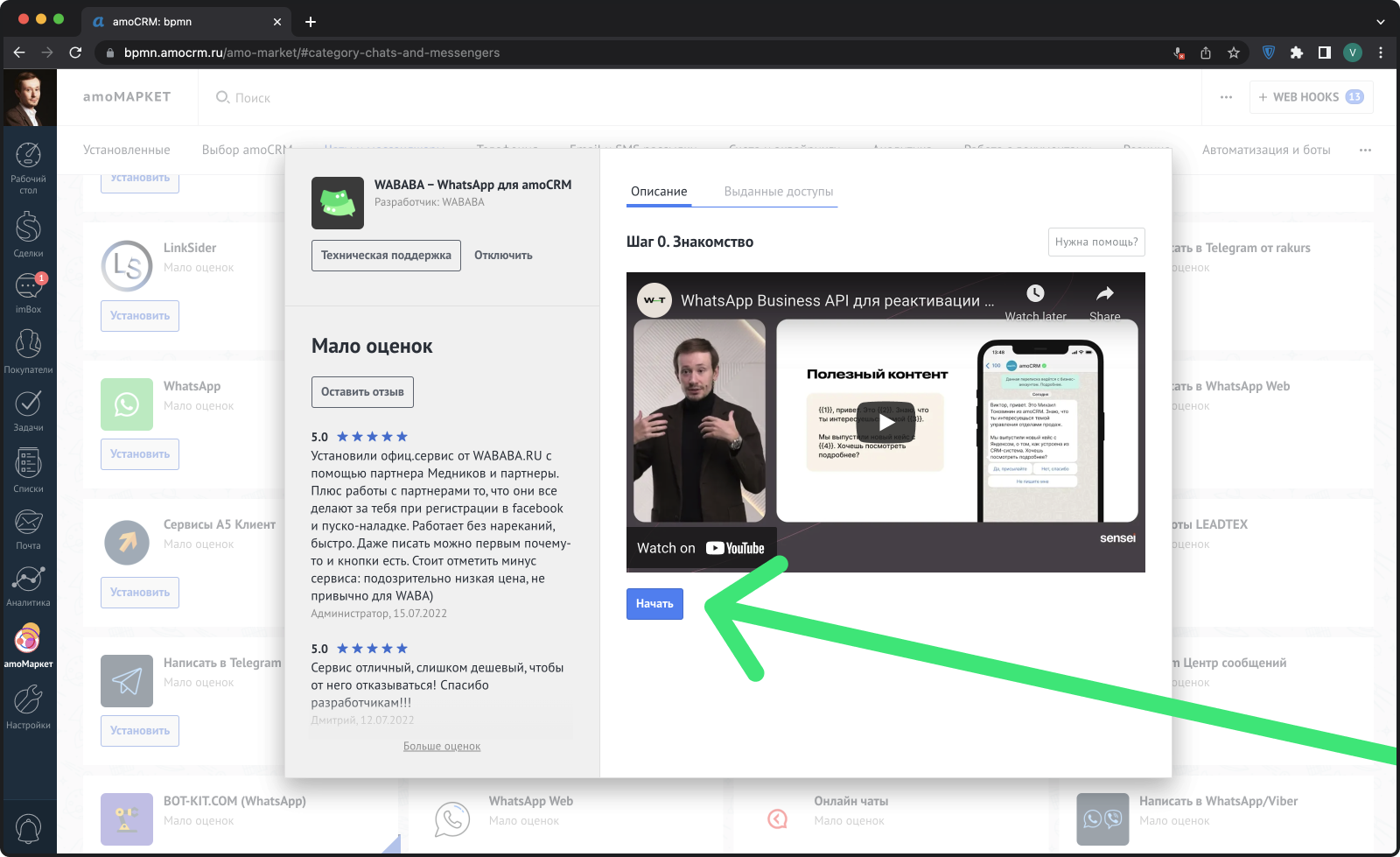Open Центр сообщений card title

click(1228, 663)
